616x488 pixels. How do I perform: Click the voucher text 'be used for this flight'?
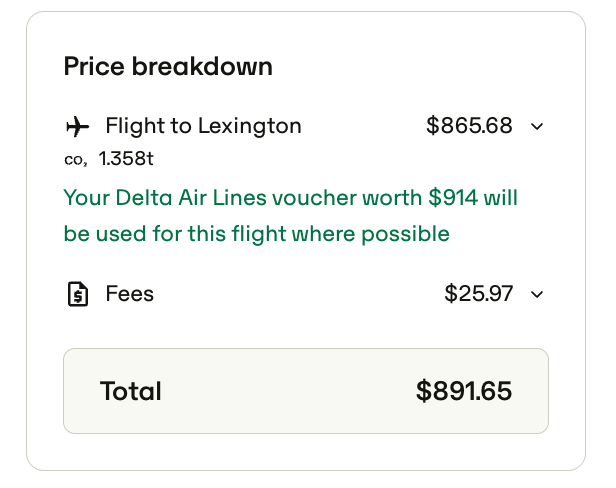(x=175, y=233)
